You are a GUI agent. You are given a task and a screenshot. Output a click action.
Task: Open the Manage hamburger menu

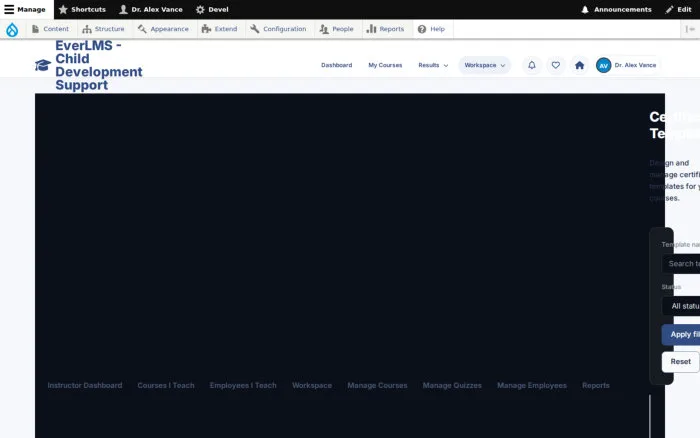pyautogui.click(x=25, y=9)
